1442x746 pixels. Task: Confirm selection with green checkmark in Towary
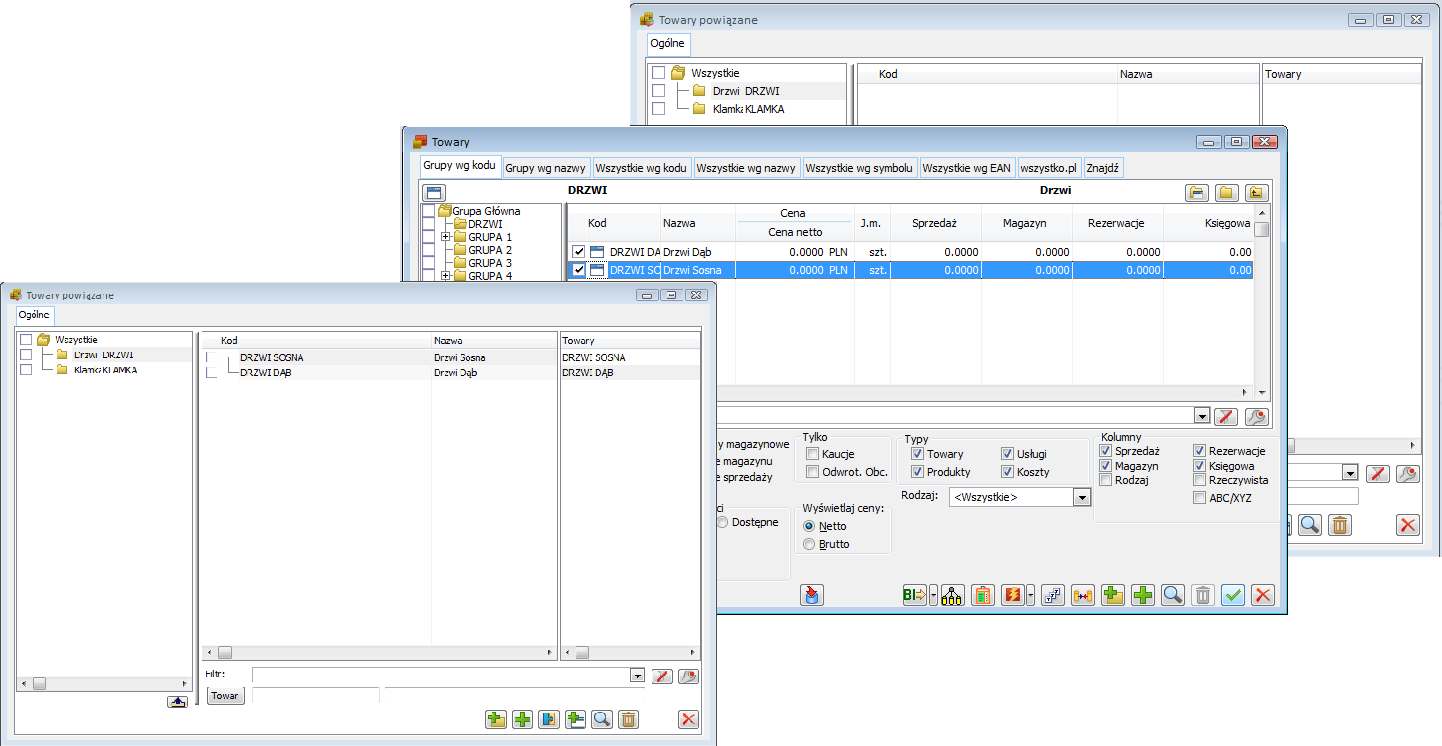tap(1233, 595)
